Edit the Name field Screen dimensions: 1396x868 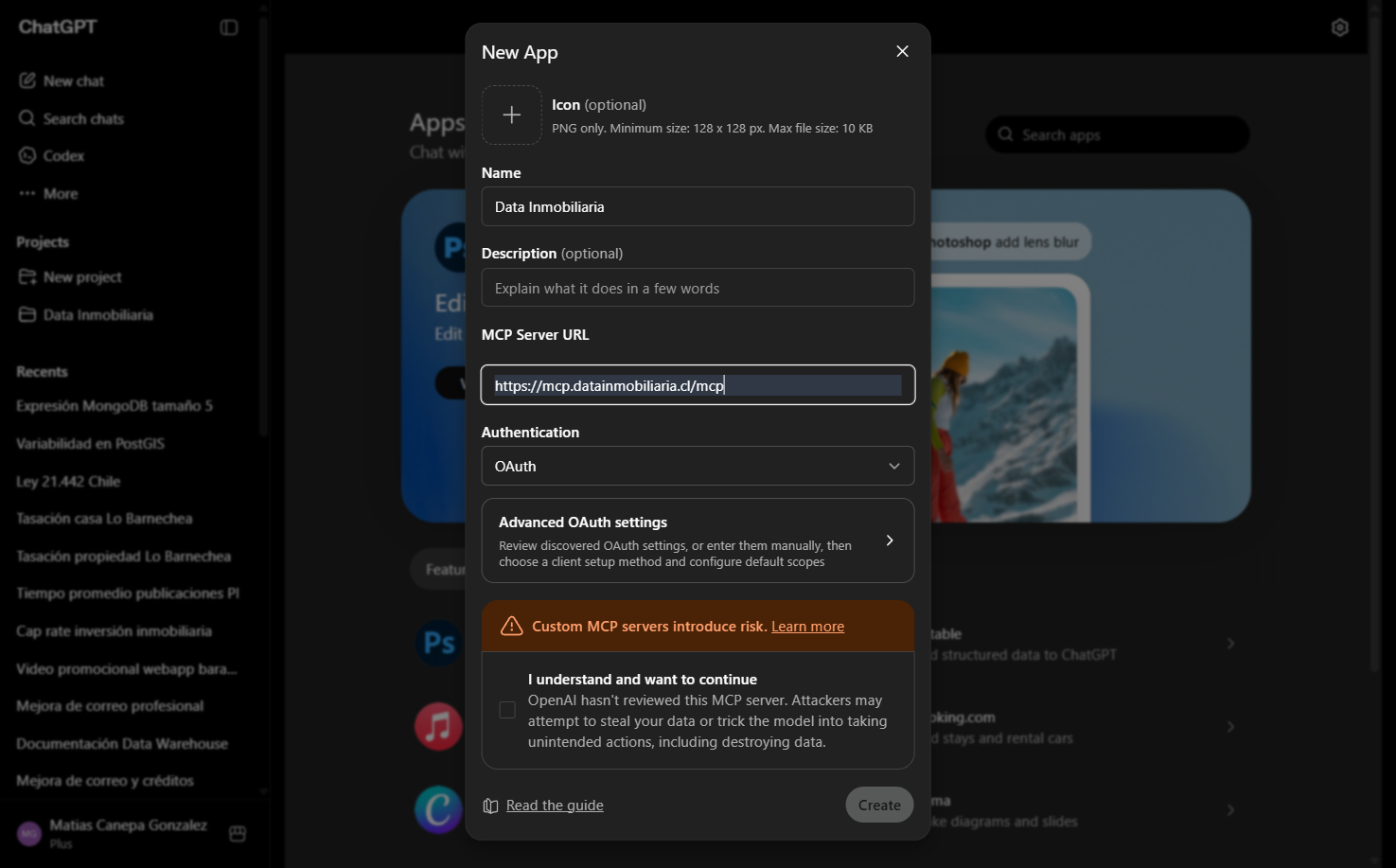pos(698,206)
